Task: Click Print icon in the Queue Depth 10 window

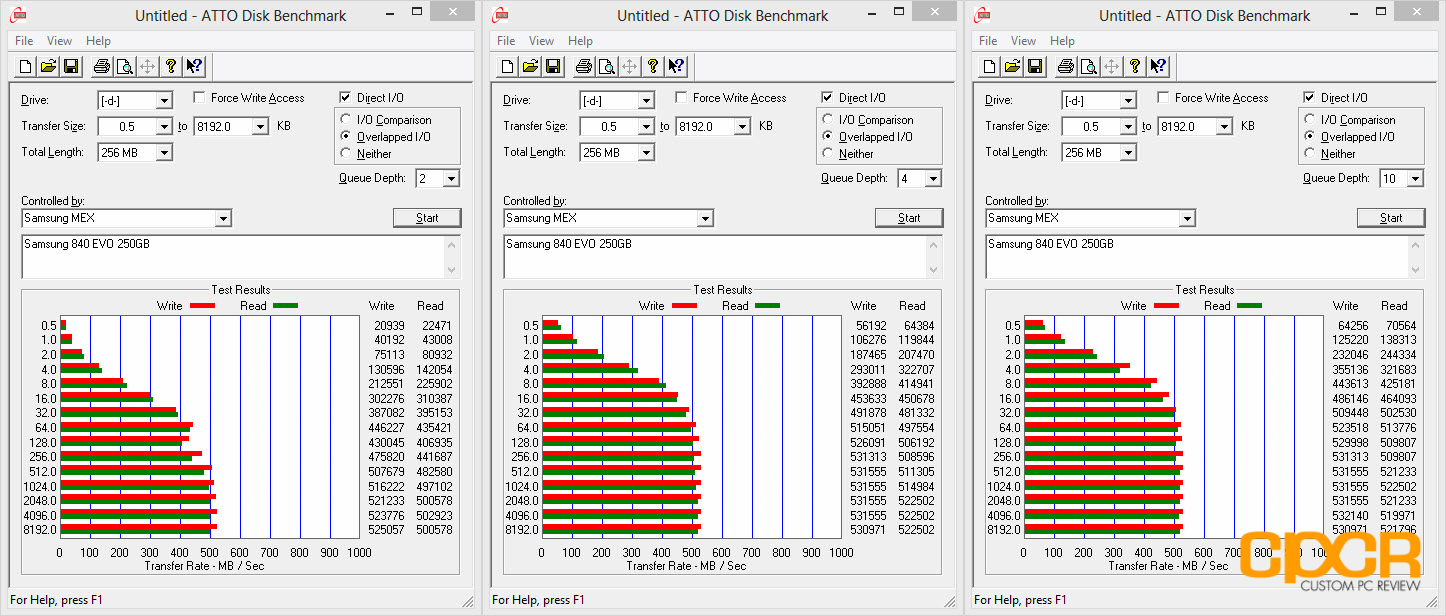Action: [x=1065, y=67]
